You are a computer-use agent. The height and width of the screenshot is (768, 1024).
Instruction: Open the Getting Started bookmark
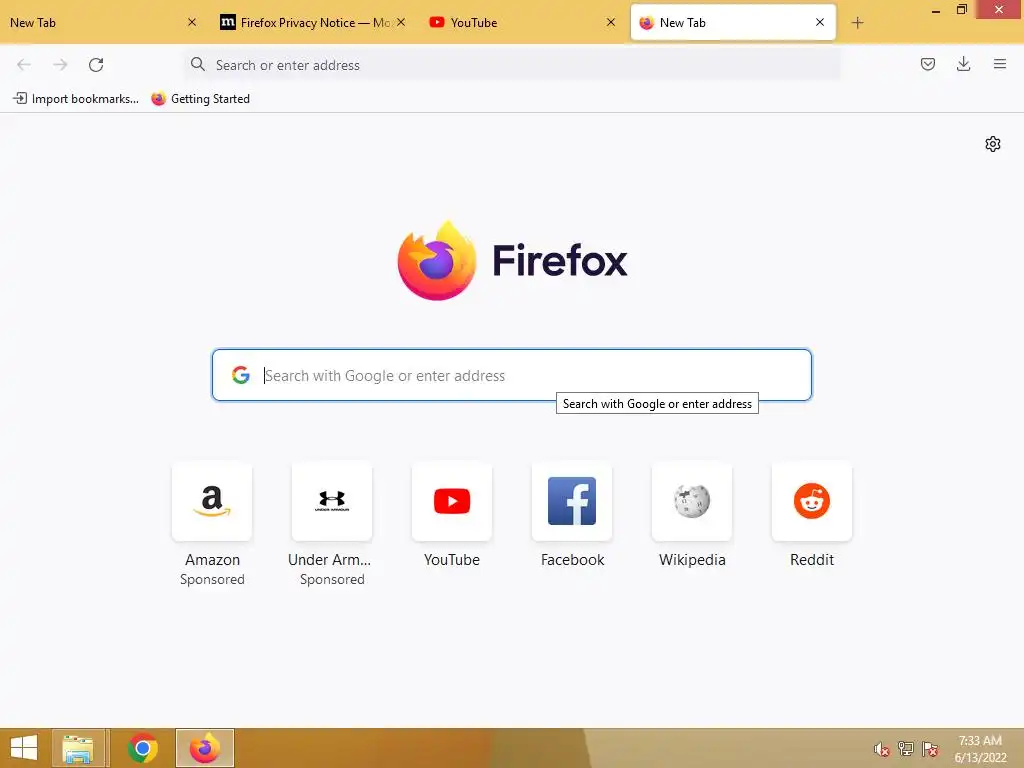click(x=200, y=99)
